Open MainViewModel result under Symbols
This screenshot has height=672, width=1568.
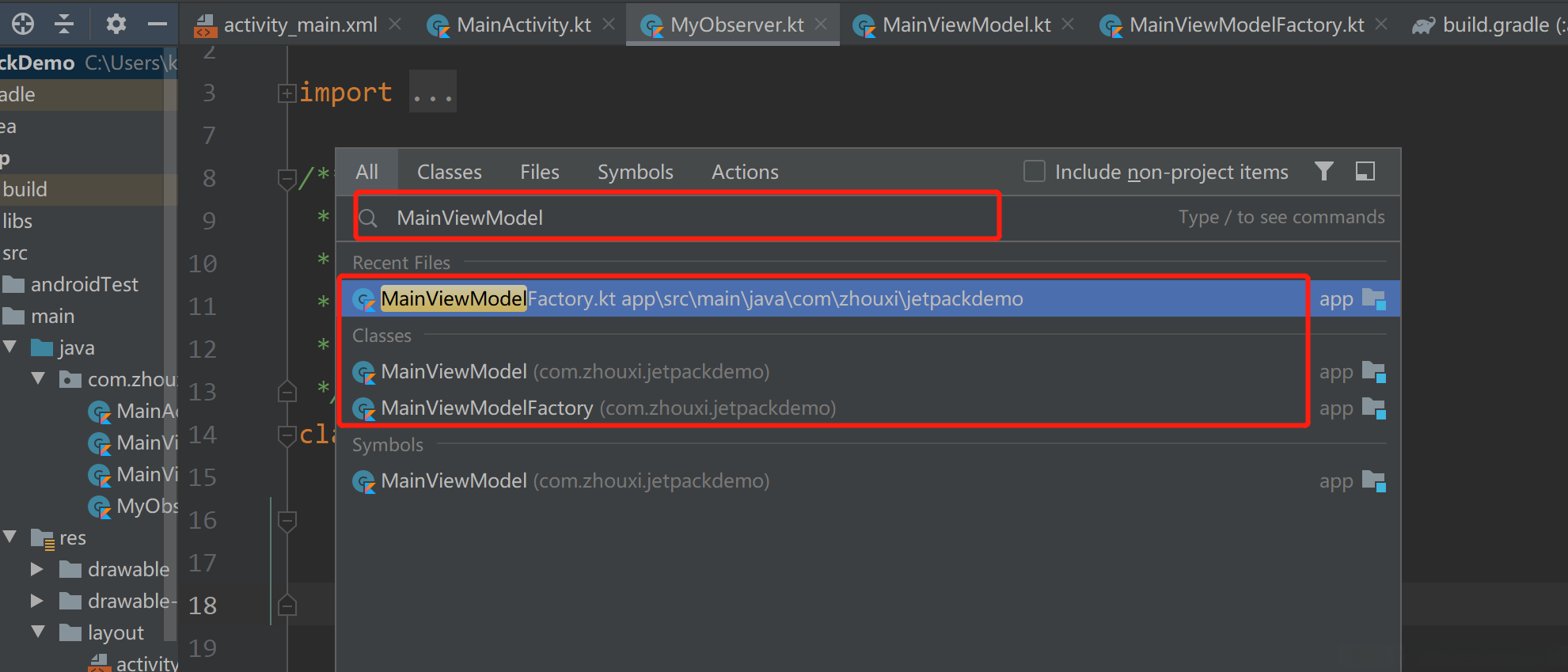pos(868,481)
